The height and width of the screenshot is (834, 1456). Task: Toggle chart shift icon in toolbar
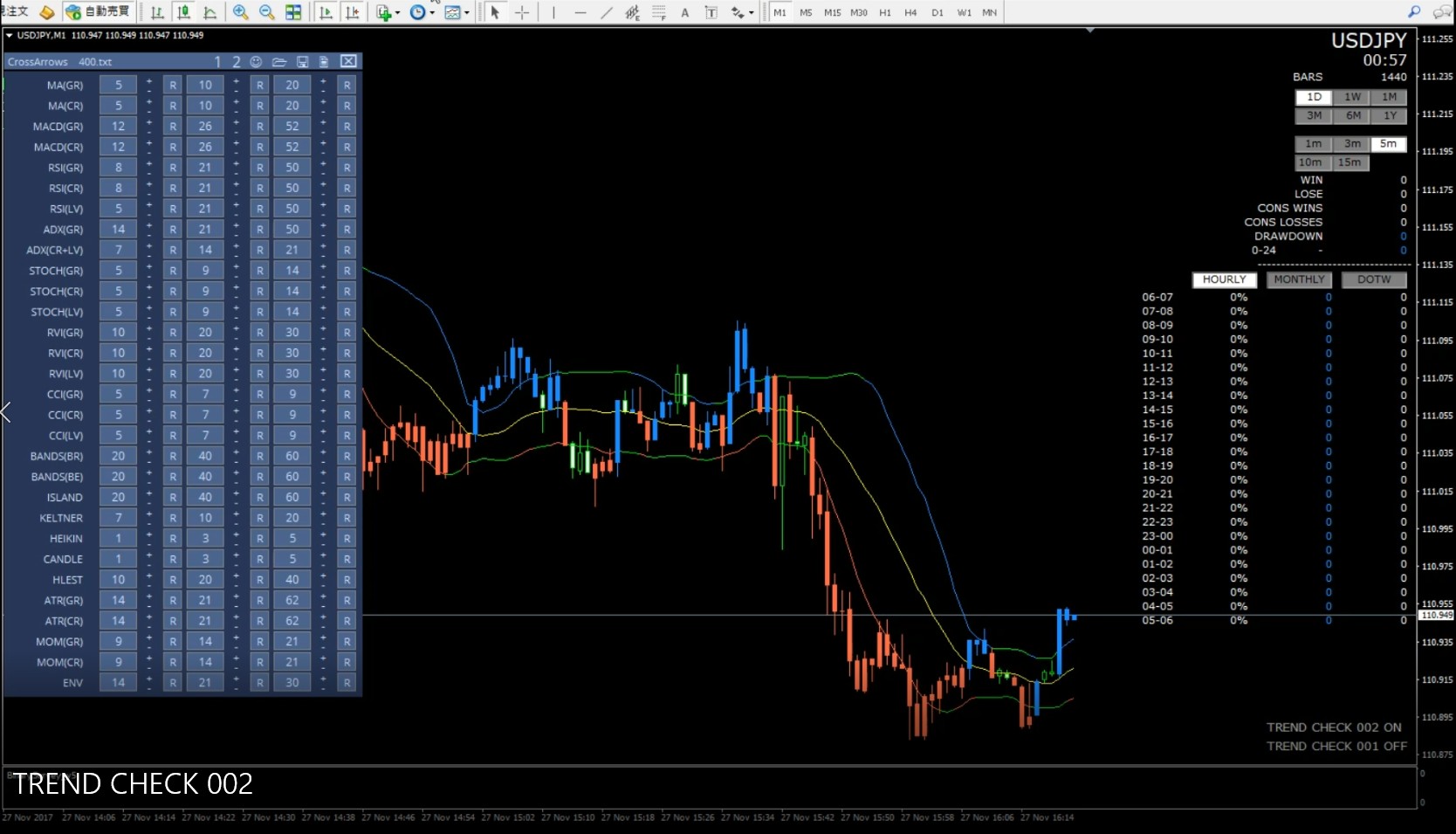[352, 12]
